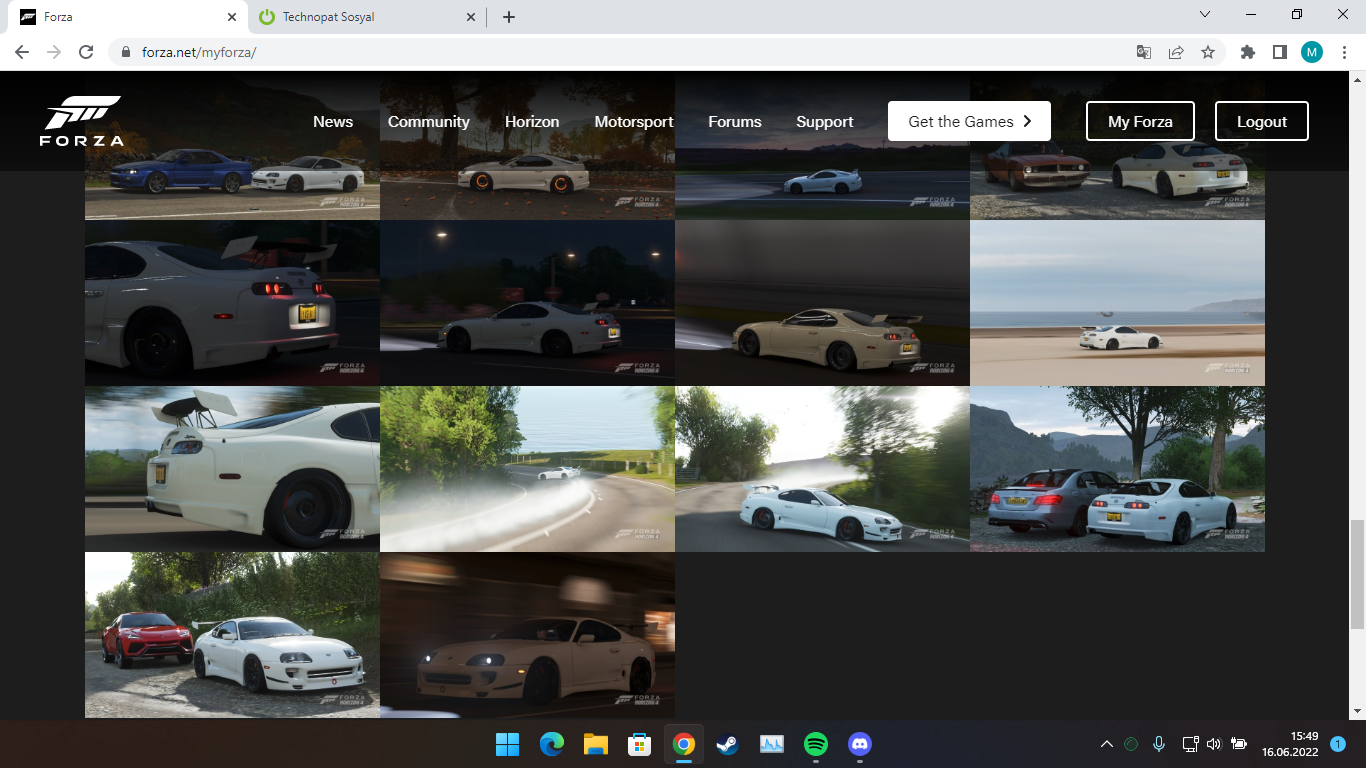Viewport: 1366px width, 768px height.
Task: Launch Discord from the taskbar
Action: (x=860, y=744)
